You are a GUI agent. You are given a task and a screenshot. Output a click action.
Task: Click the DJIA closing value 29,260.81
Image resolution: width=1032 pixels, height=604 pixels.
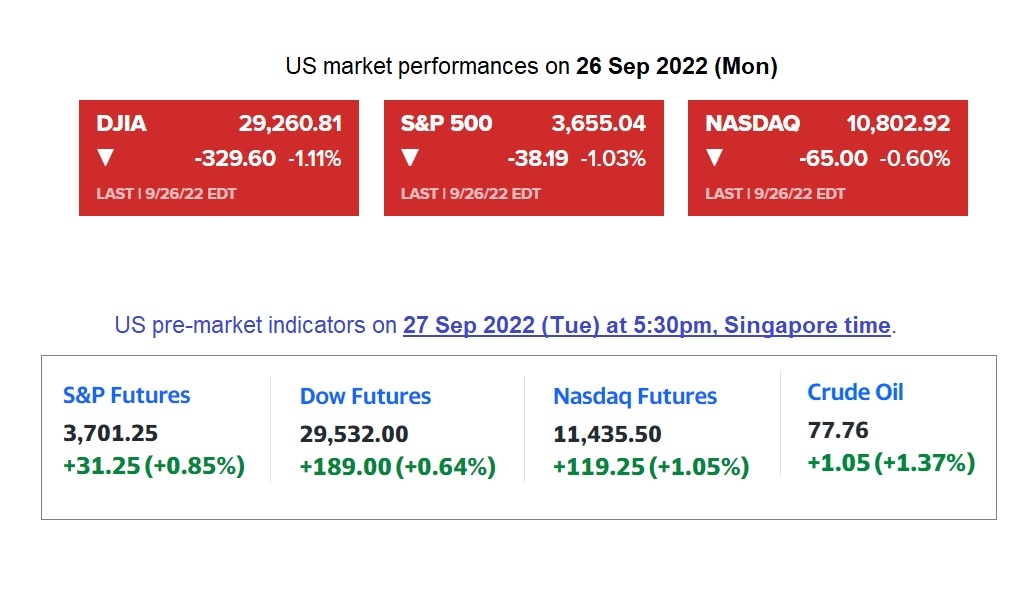290,124
